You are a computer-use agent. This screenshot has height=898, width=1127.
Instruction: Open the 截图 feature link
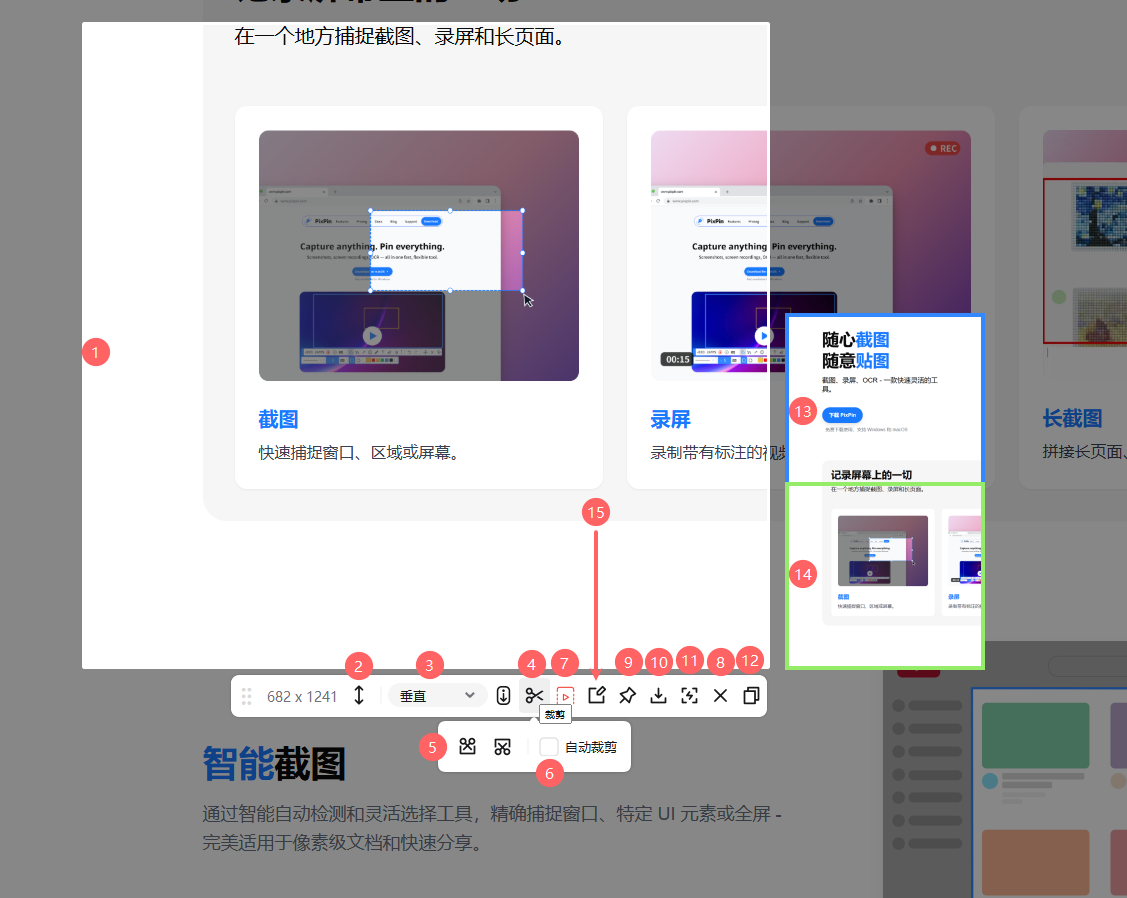[278, 419]
